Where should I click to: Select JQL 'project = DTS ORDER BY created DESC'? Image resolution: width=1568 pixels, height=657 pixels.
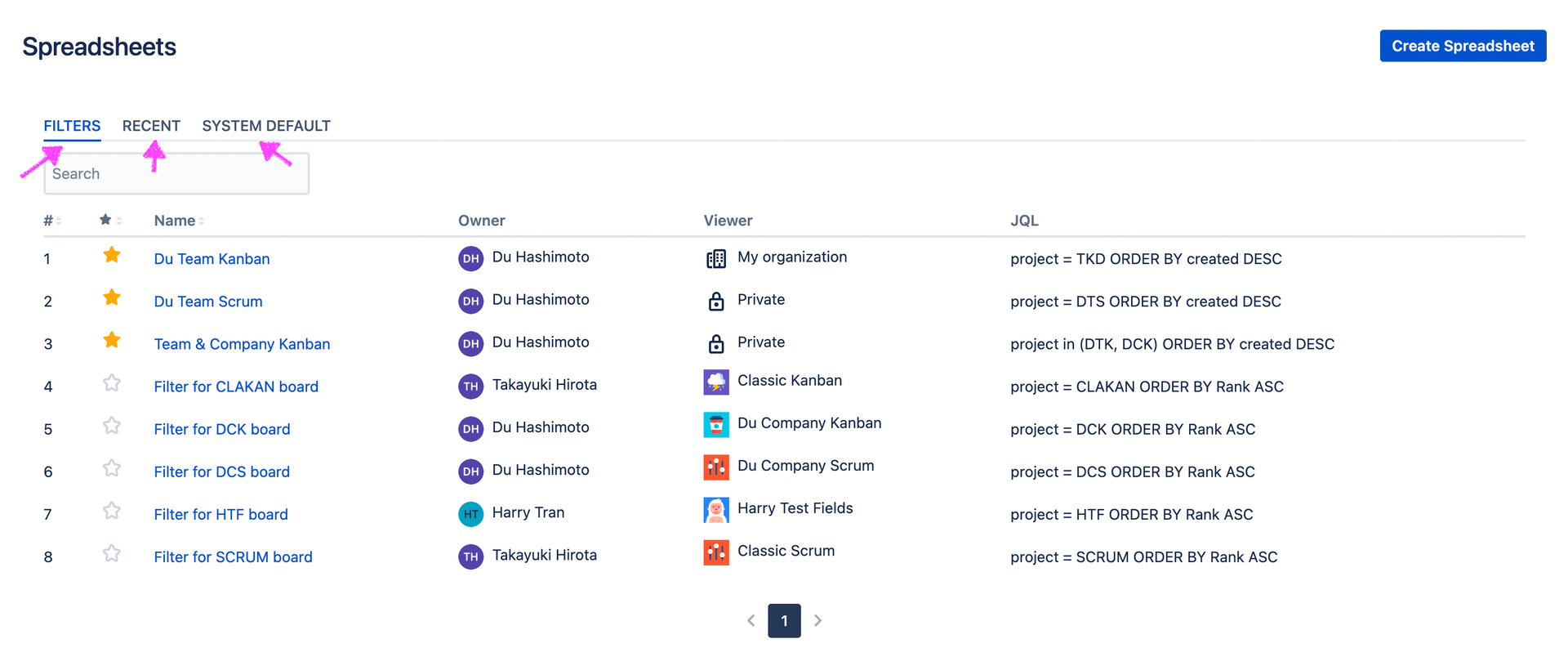[x=1146, y=302]
